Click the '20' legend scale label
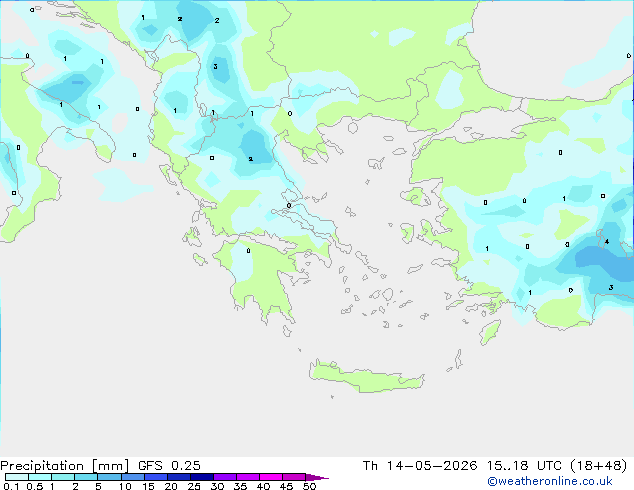This screenshot has height=490, width=634. click(x=171, y=486)
